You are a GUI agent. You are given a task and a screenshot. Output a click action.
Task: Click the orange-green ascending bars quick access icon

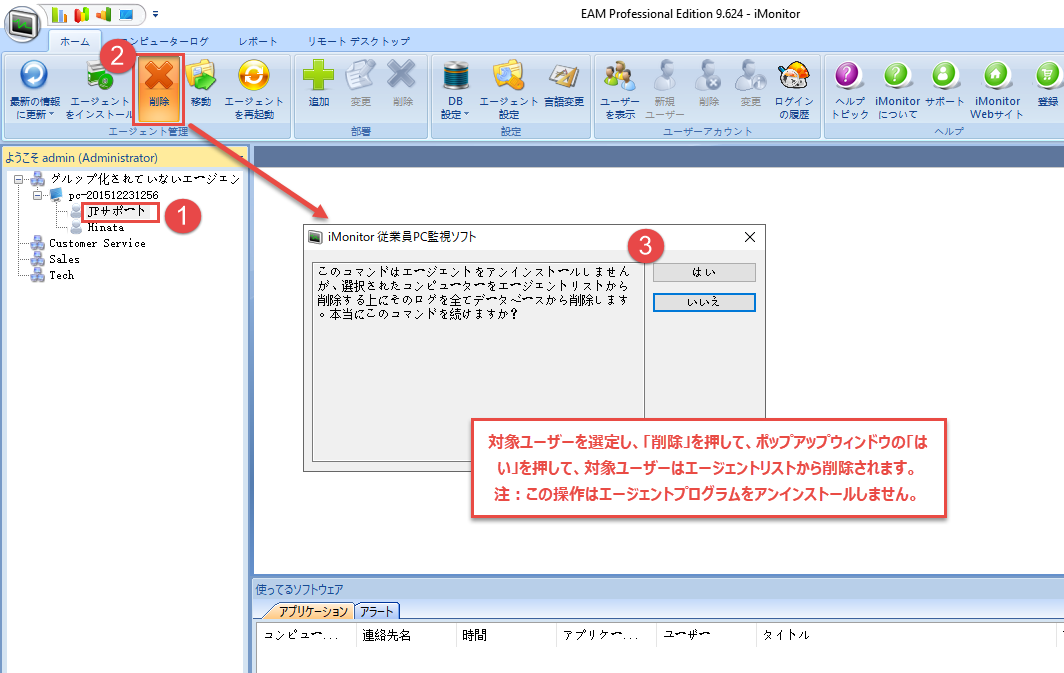coord(103,14)
